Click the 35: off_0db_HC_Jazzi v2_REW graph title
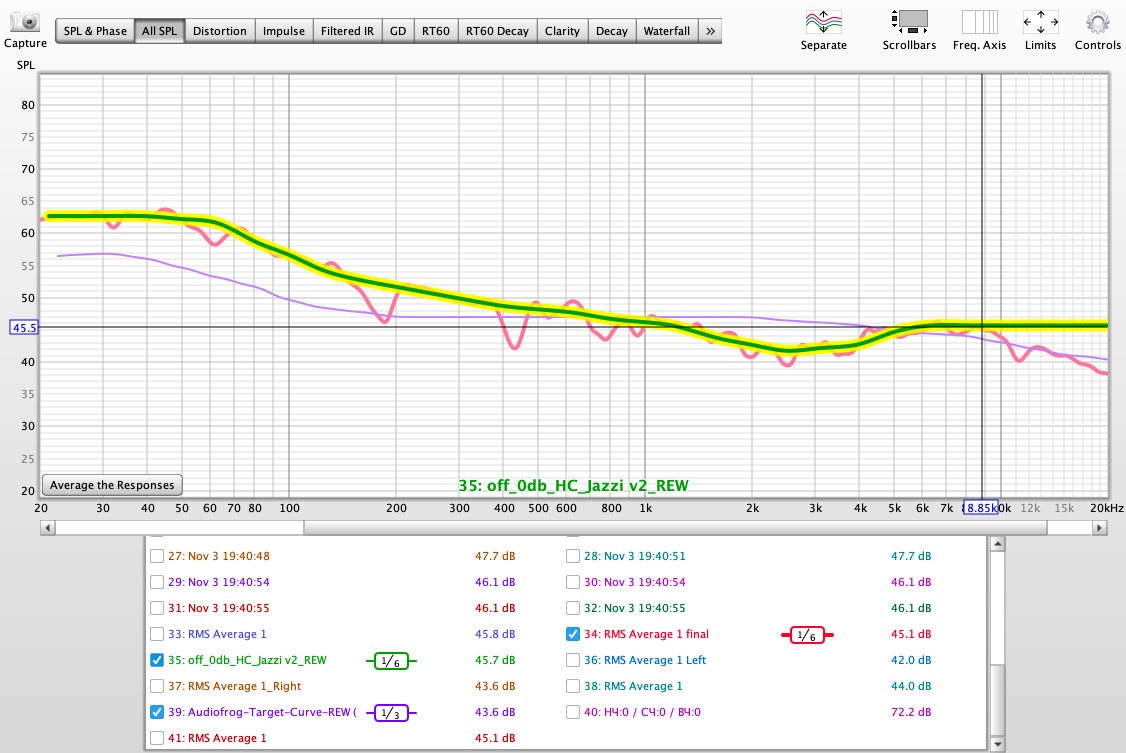This screenshot has width=1126, height=753. (573, 486)
